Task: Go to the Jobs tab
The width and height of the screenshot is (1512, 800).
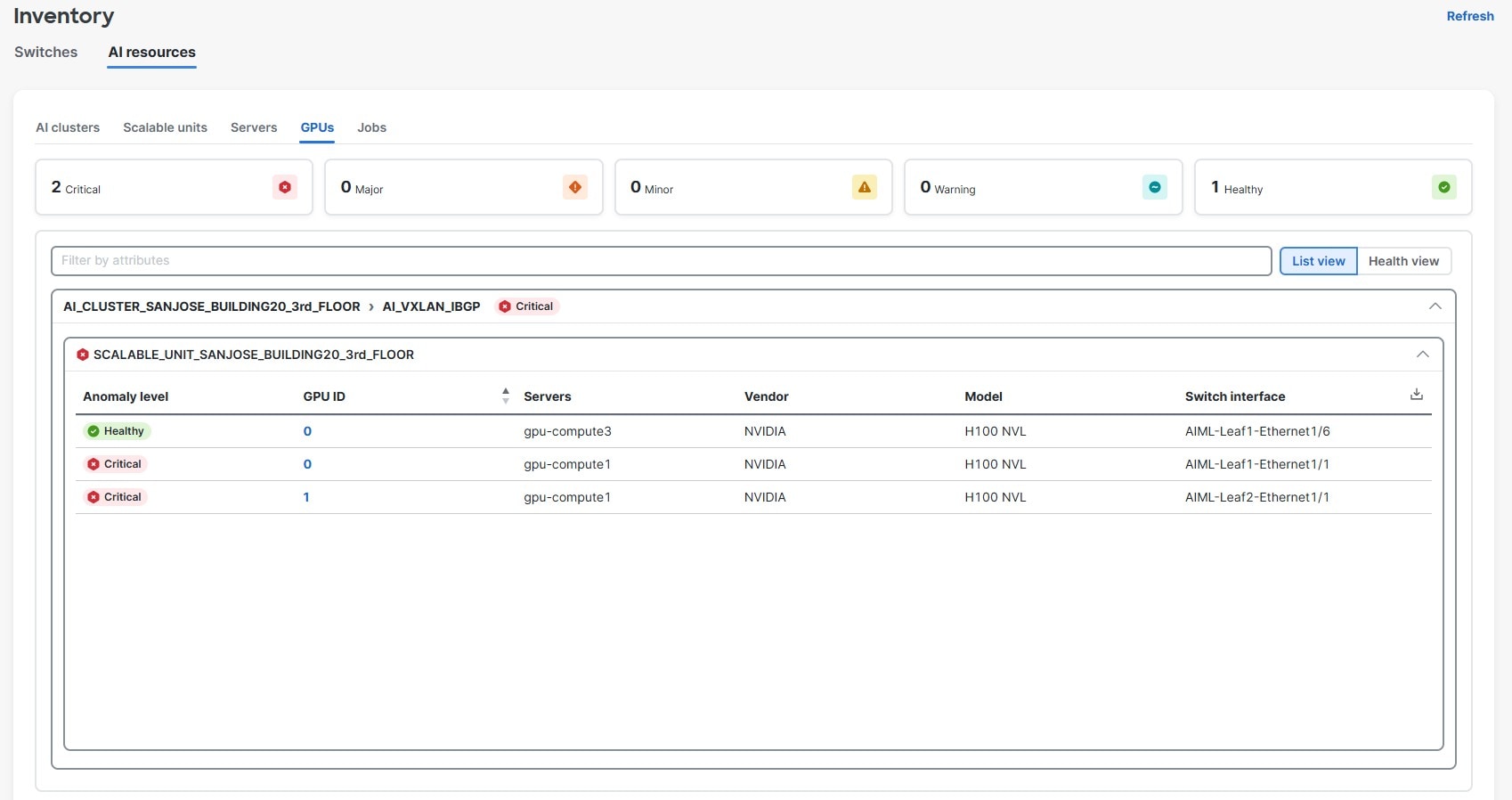Action: 371,127
